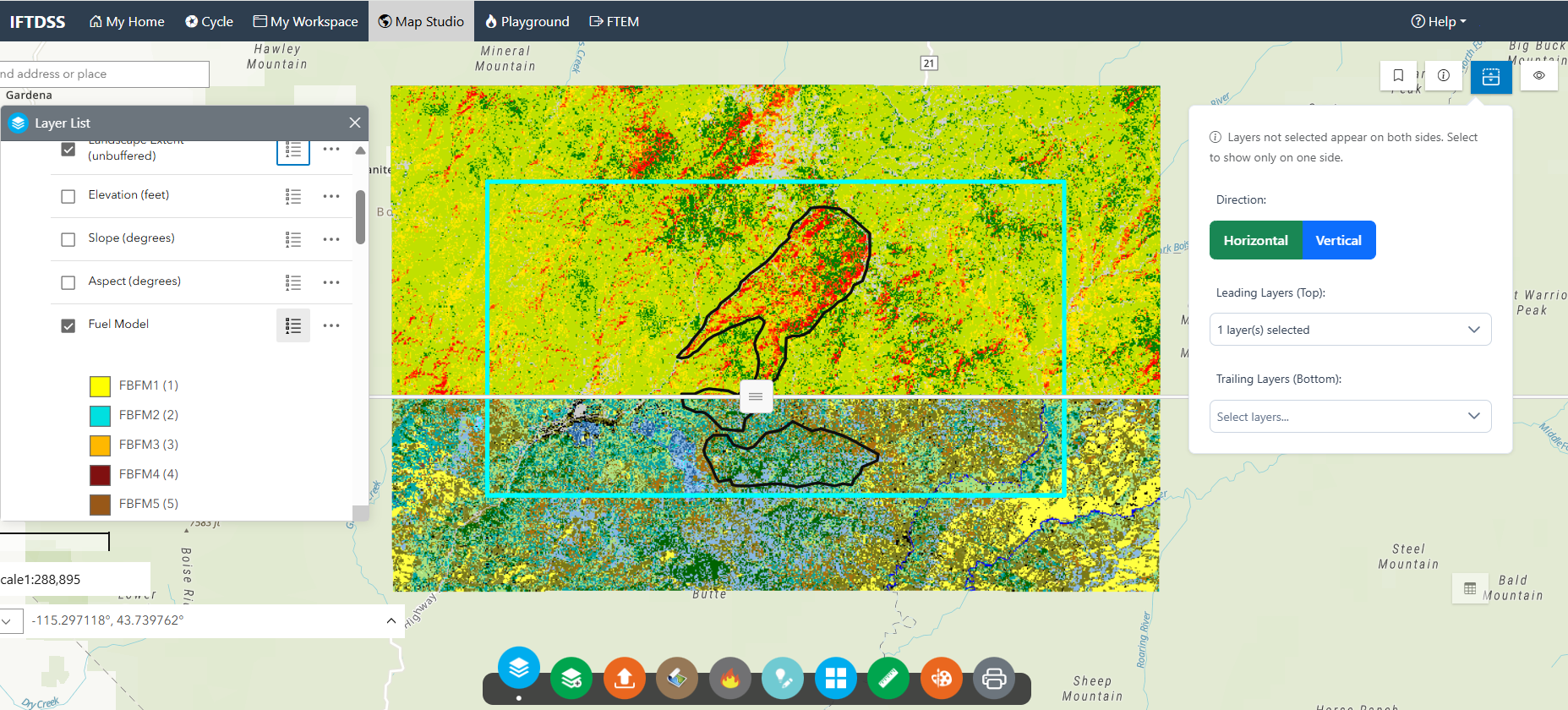Screen dimensions: 1568x710
Task: Switch to Map Studio
Action: 421,21
